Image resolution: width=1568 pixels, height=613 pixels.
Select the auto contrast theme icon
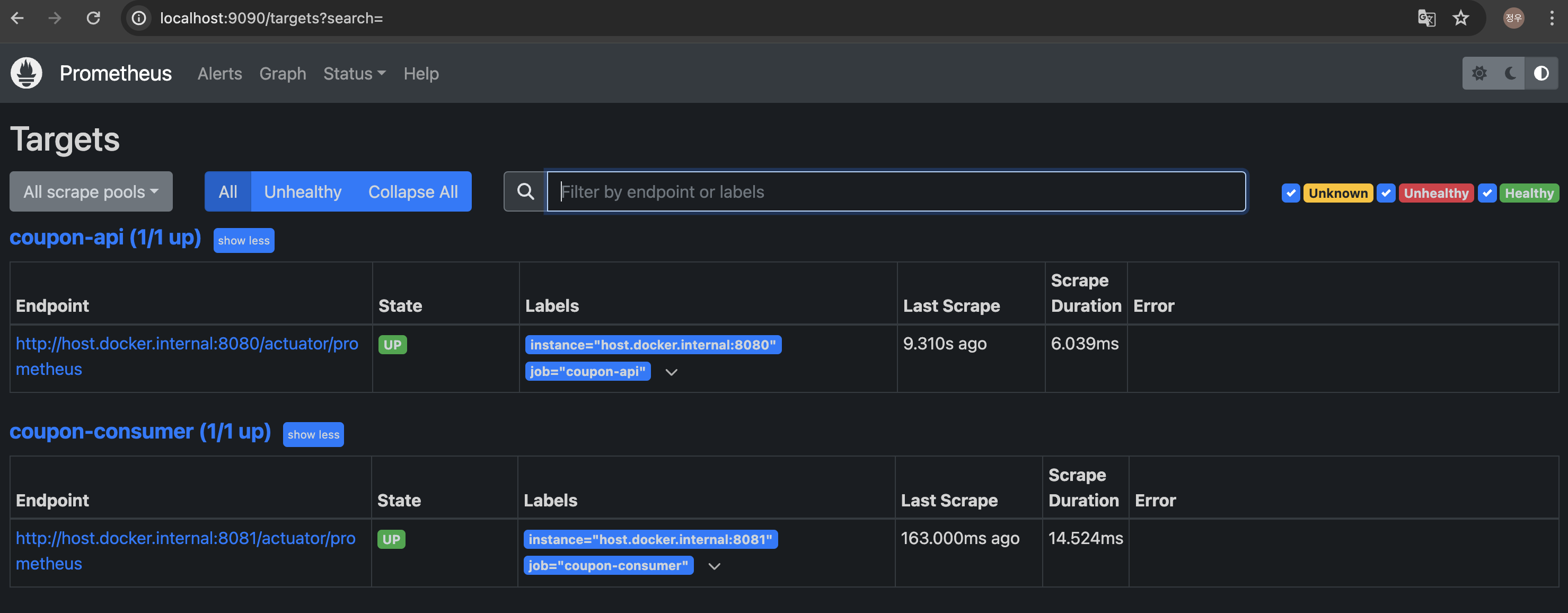(x=1541, y=74)
